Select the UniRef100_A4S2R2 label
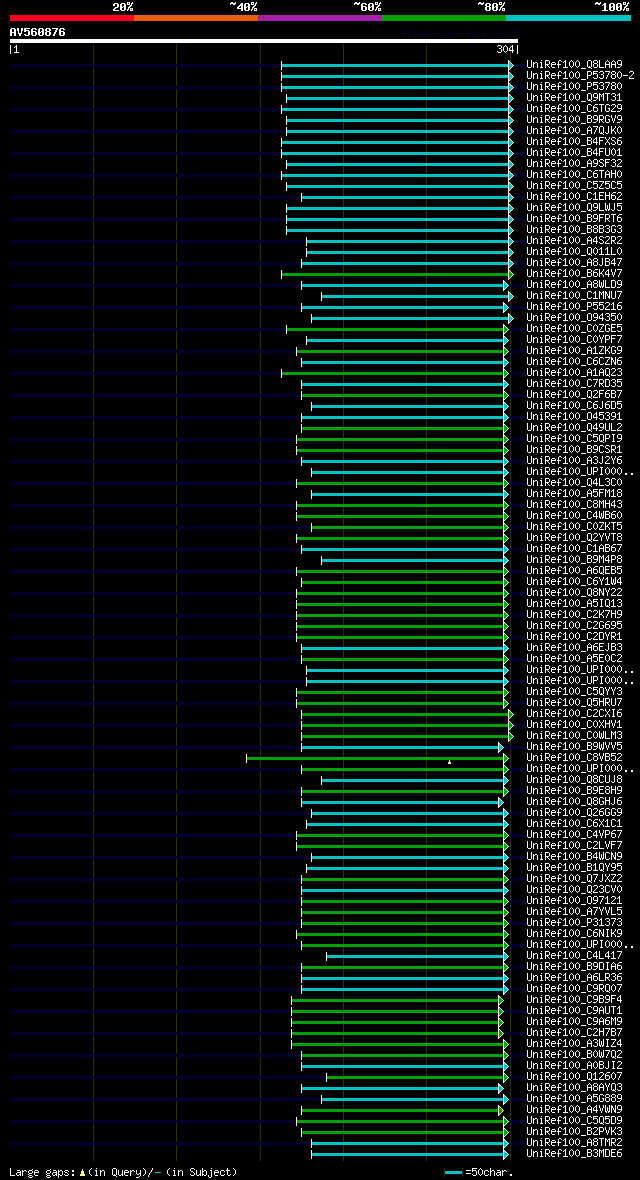This screenshot has height=1180, width=640. tap(574, 240)
